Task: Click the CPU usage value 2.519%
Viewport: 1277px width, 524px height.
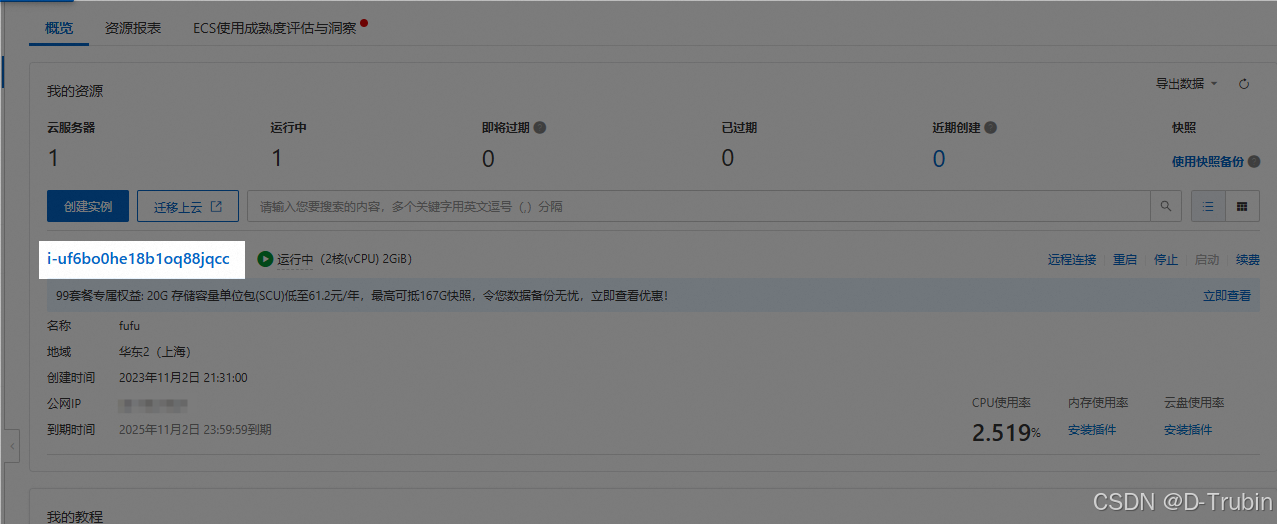Action: click(x=1007, y=433)
